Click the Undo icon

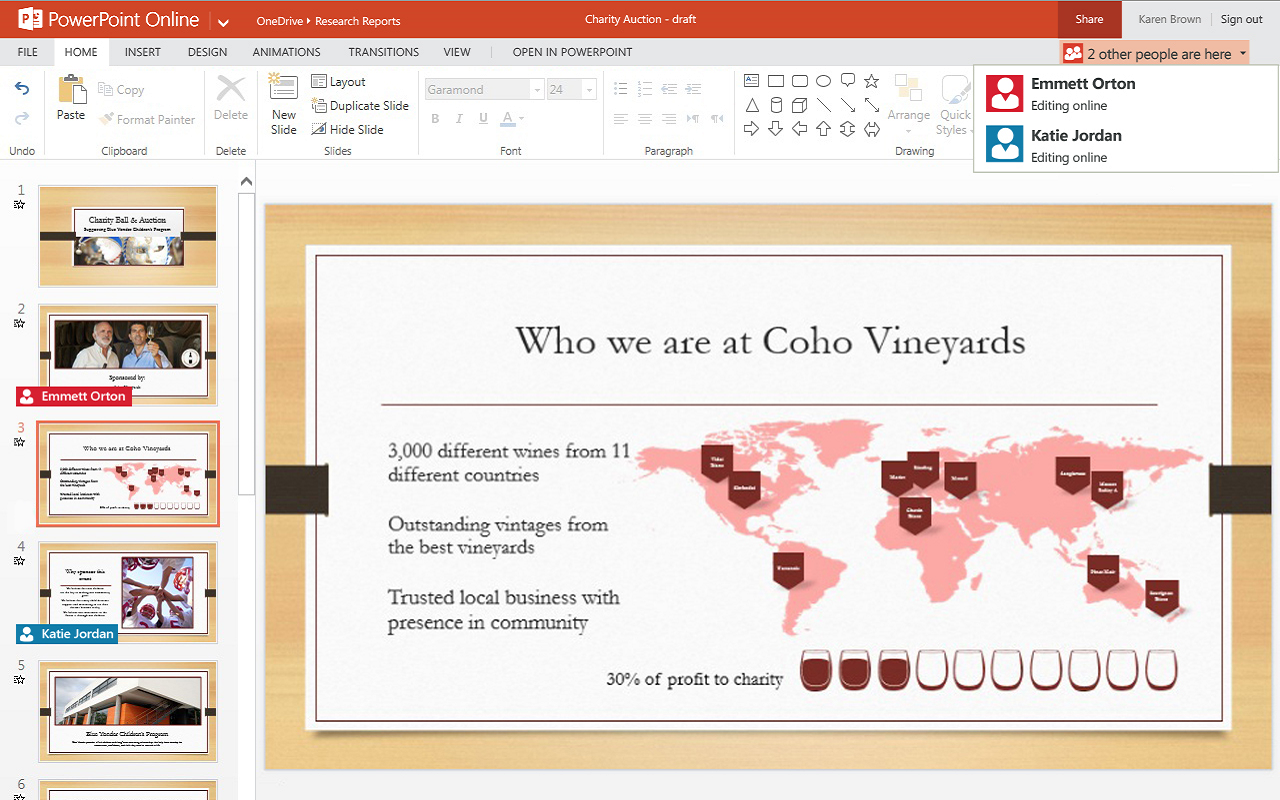click(x=22, y=89)
